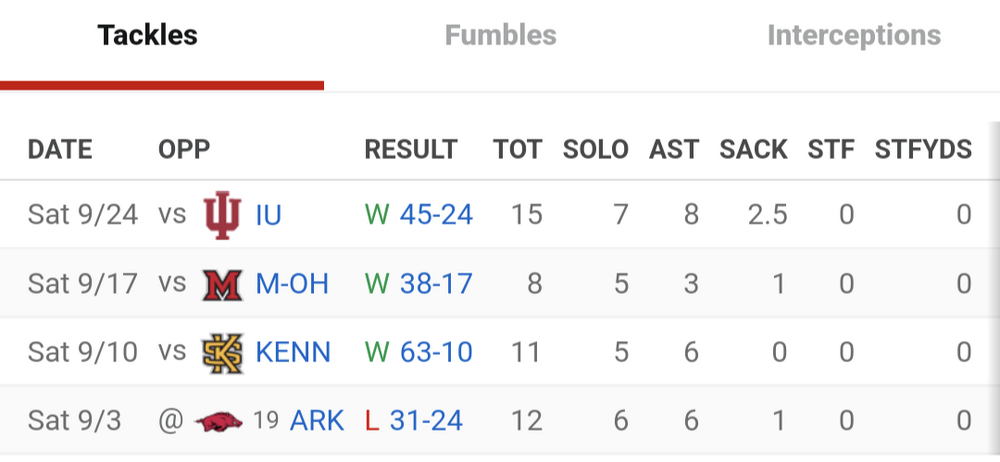
Task: Open the L 31-24 game result
Action: (414, 421)
